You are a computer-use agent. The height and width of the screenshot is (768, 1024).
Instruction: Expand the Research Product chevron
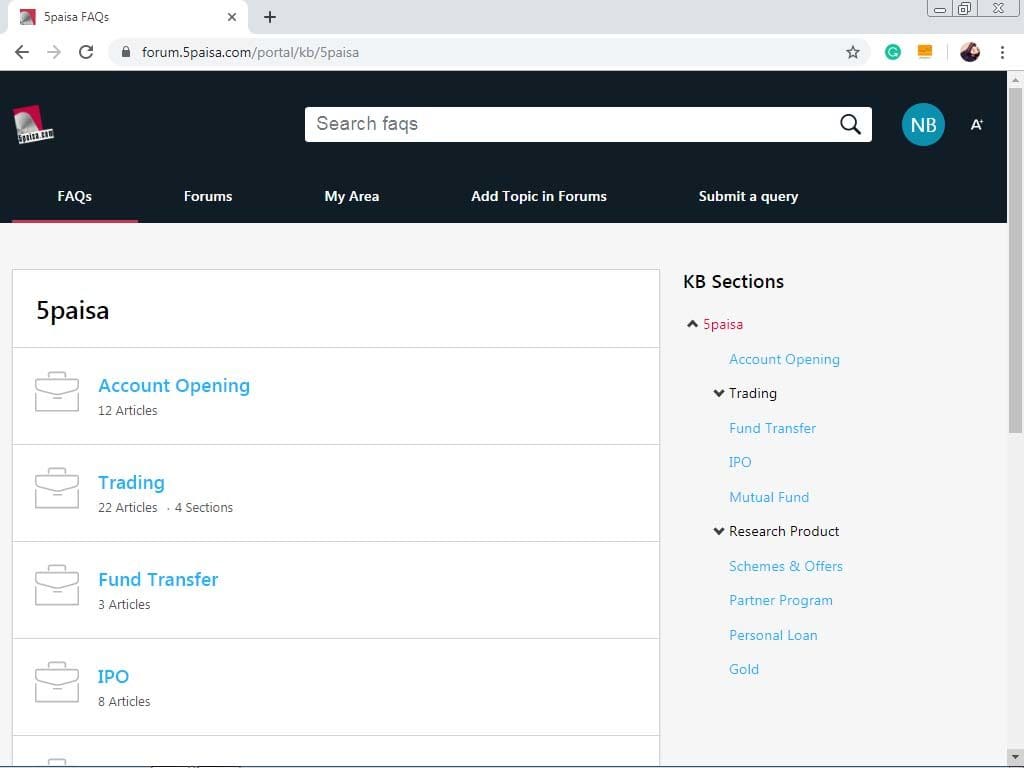pyautogui.click(x=718, y=531)
